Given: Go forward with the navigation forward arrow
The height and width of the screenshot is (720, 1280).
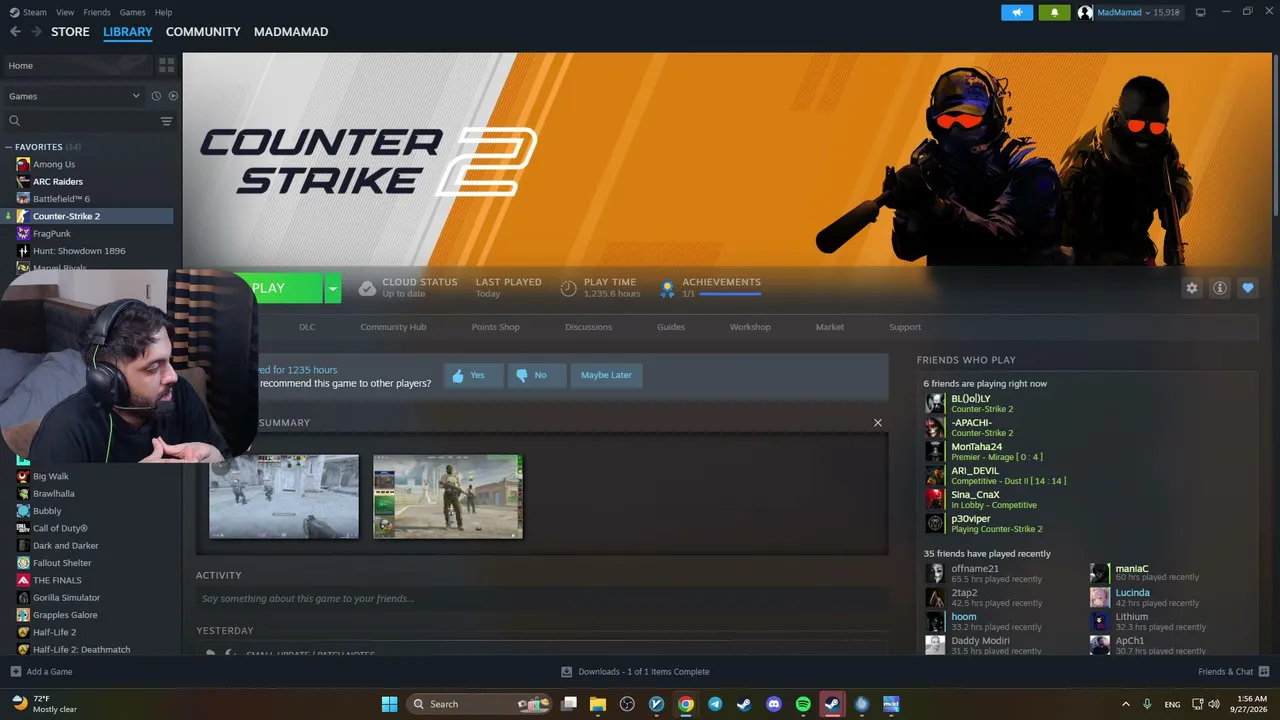Looking at the screenshot, I should (x=37, y=32).
